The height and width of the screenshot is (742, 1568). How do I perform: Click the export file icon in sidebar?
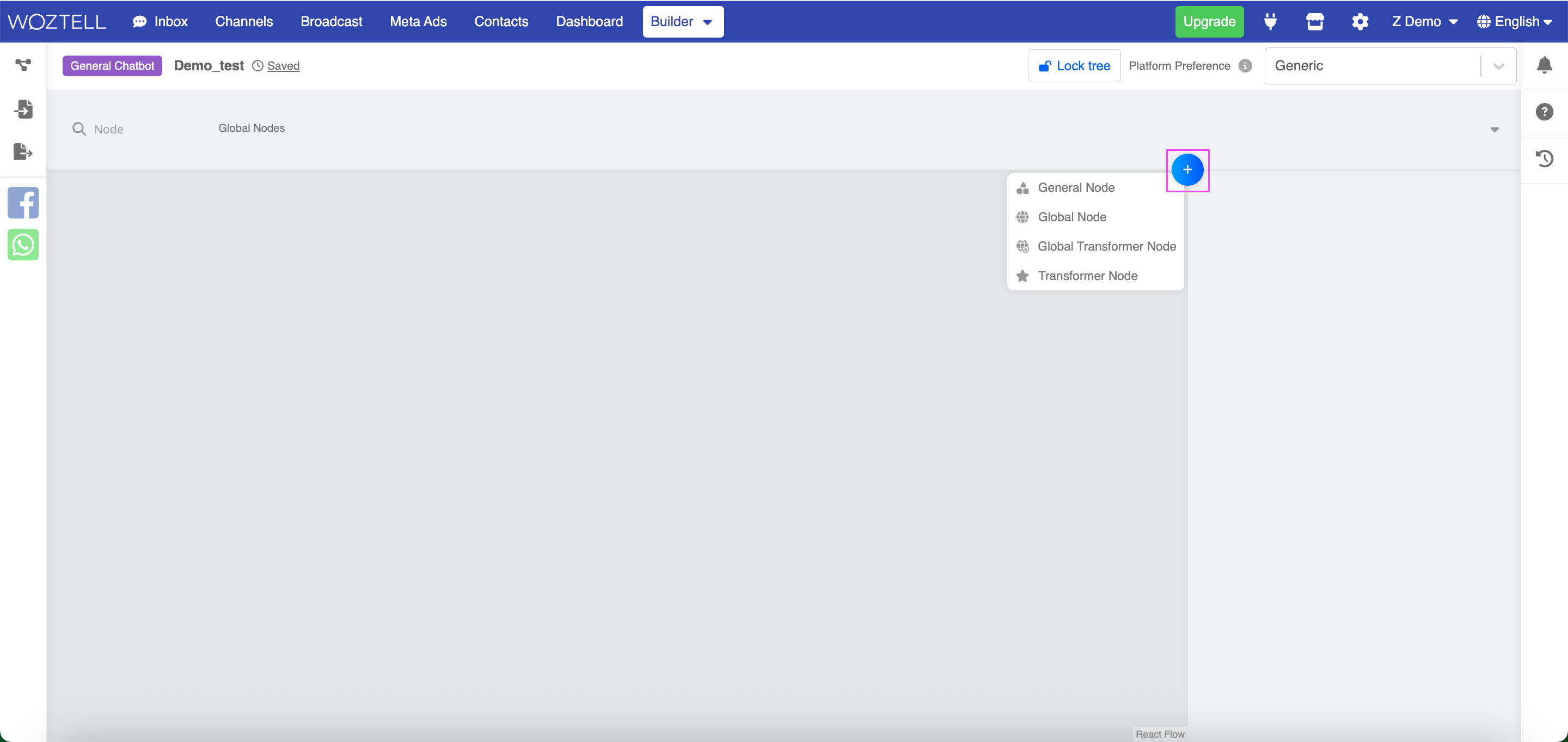coord(23,151)
